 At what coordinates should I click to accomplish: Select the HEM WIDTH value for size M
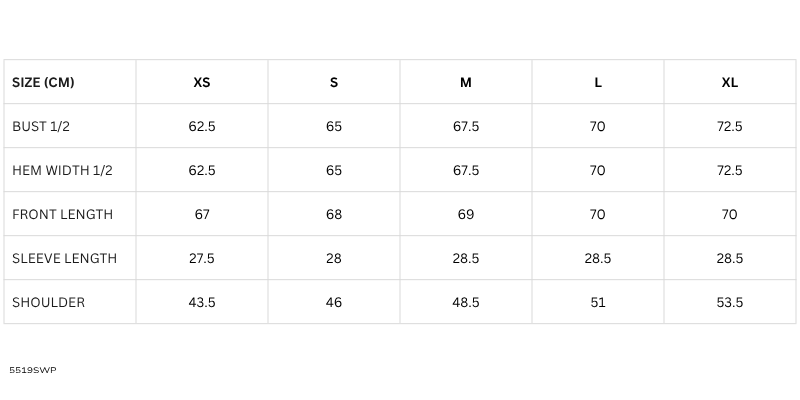(x=466, y=170)
